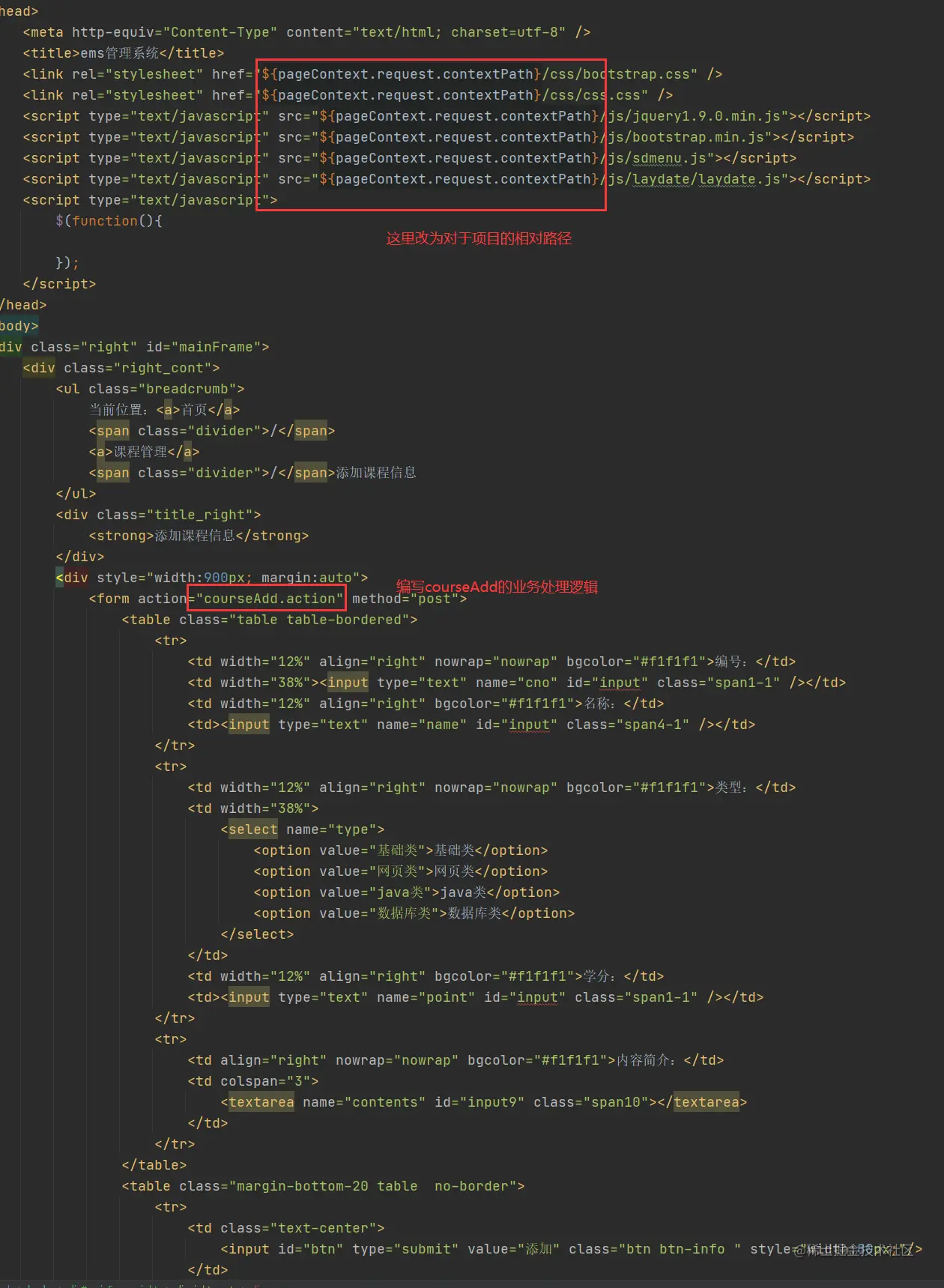Image resolution: width=944 pixels, height=1288 pixels.
Task: Click 'id="mainFrame"' in the div tag
Action: 204,347
